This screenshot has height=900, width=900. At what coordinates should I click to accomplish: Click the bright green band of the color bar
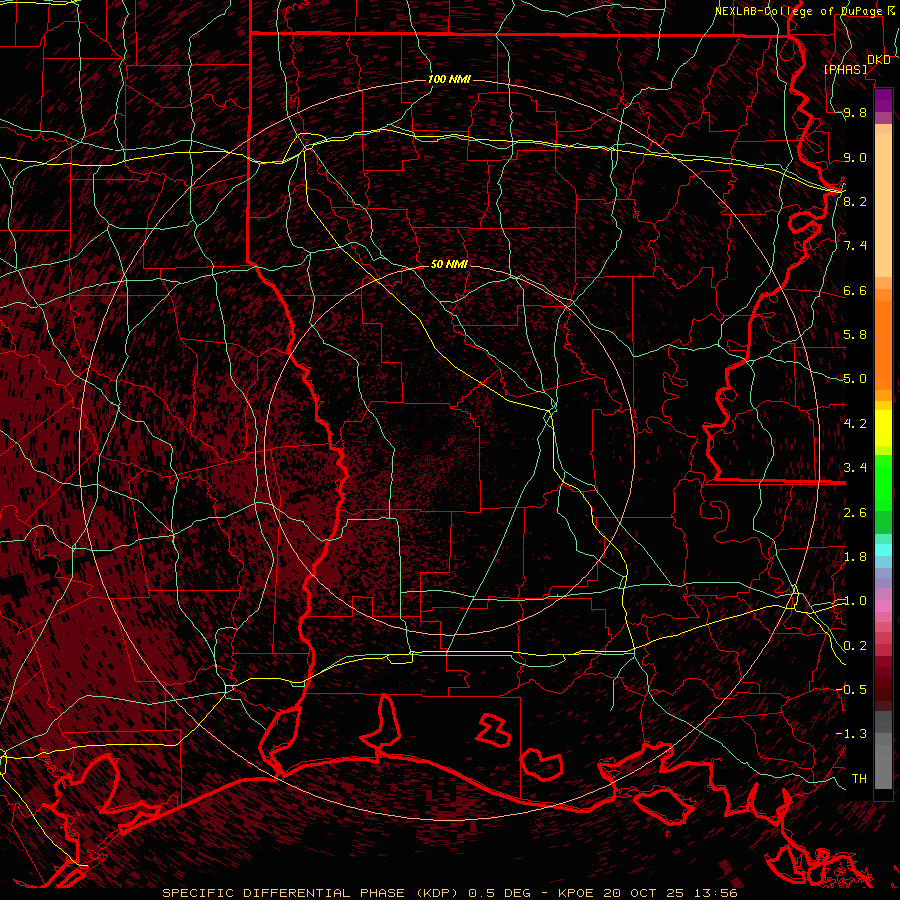point(883,482)
